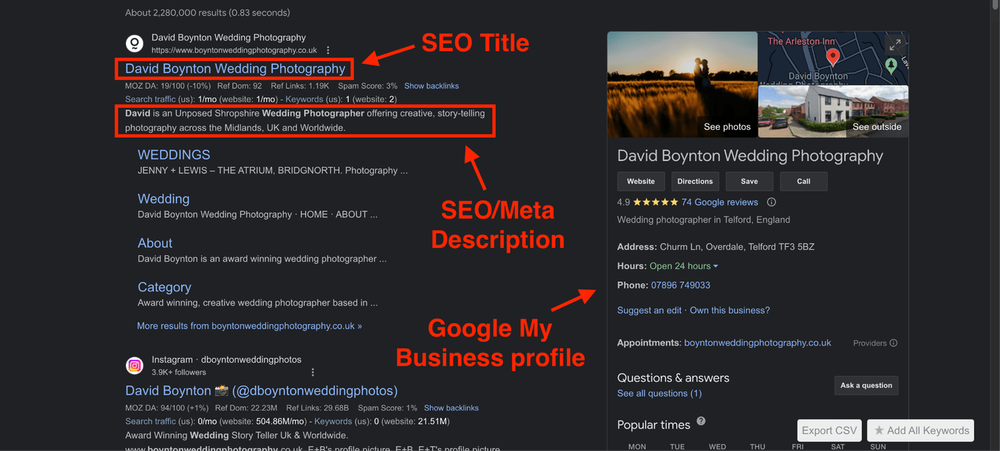
Task: Open David Boynton Wedding Photography title link
Action: [235, 68]
